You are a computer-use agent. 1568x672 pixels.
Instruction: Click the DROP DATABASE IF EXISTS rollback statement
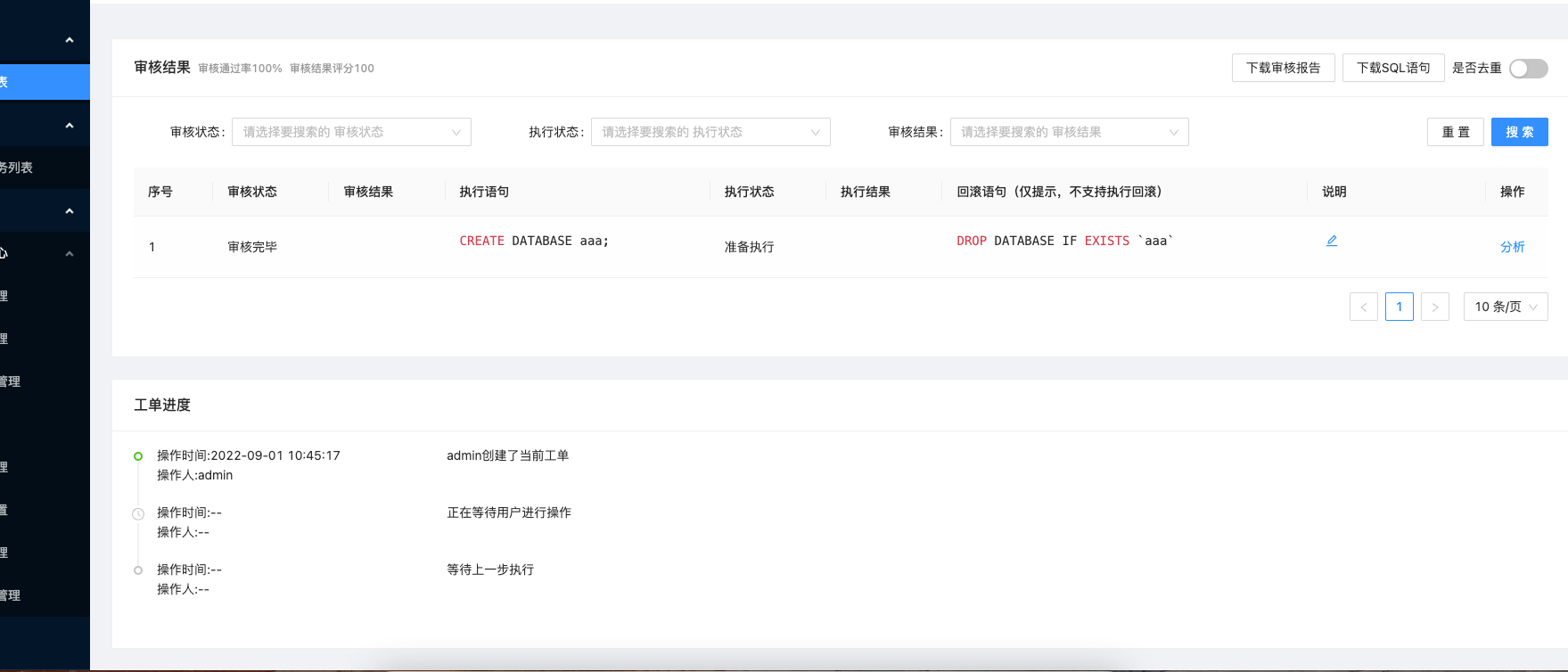(x=1065, y=241)
